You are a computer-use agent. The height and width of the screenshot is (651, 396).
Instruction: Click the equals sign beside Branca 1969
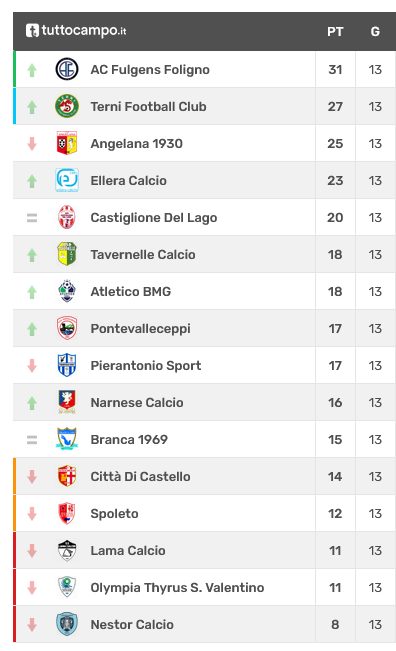[32, 439]
